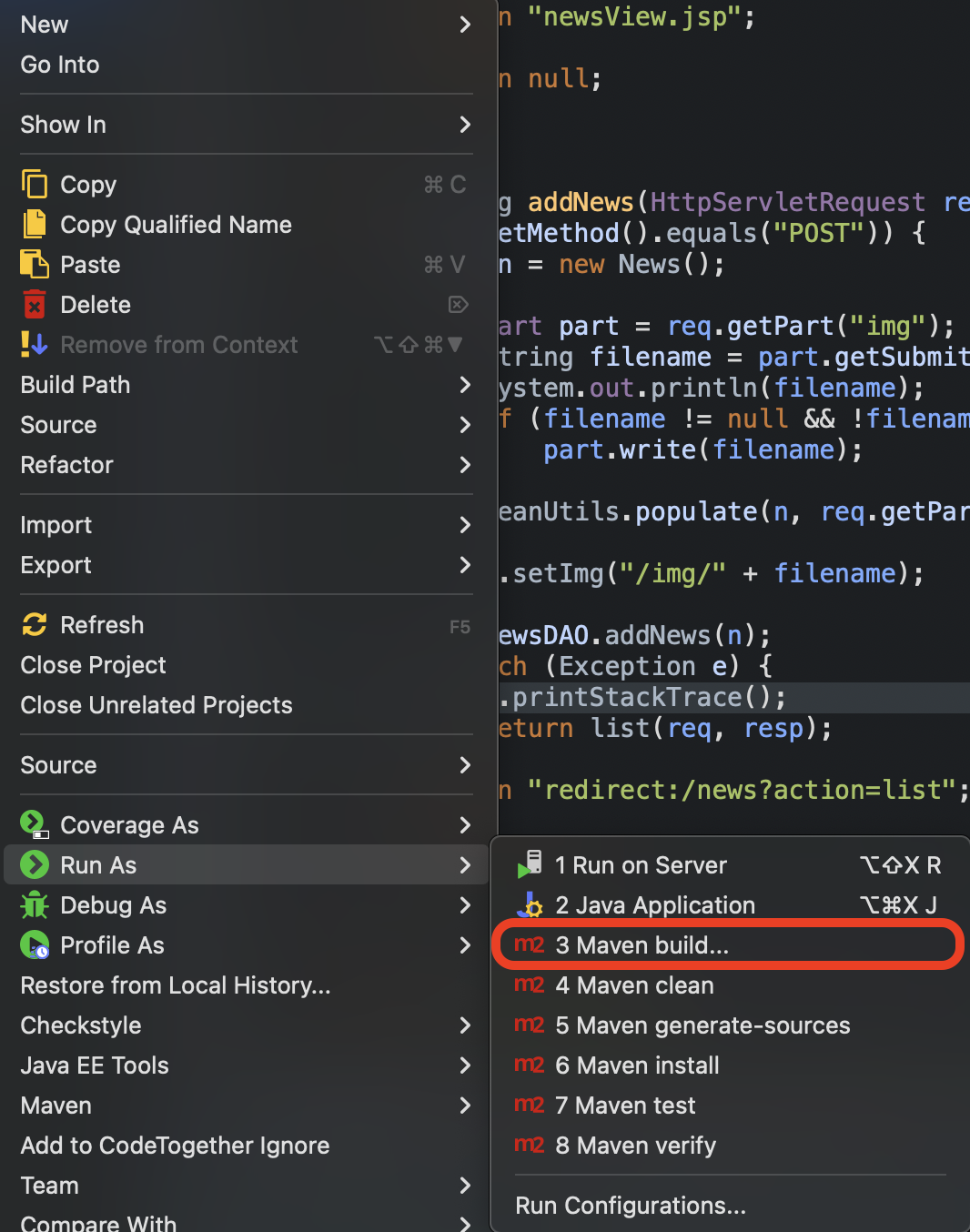970x1232 pixels.
Task: Click the Run on Server icon
Action: 530,865
